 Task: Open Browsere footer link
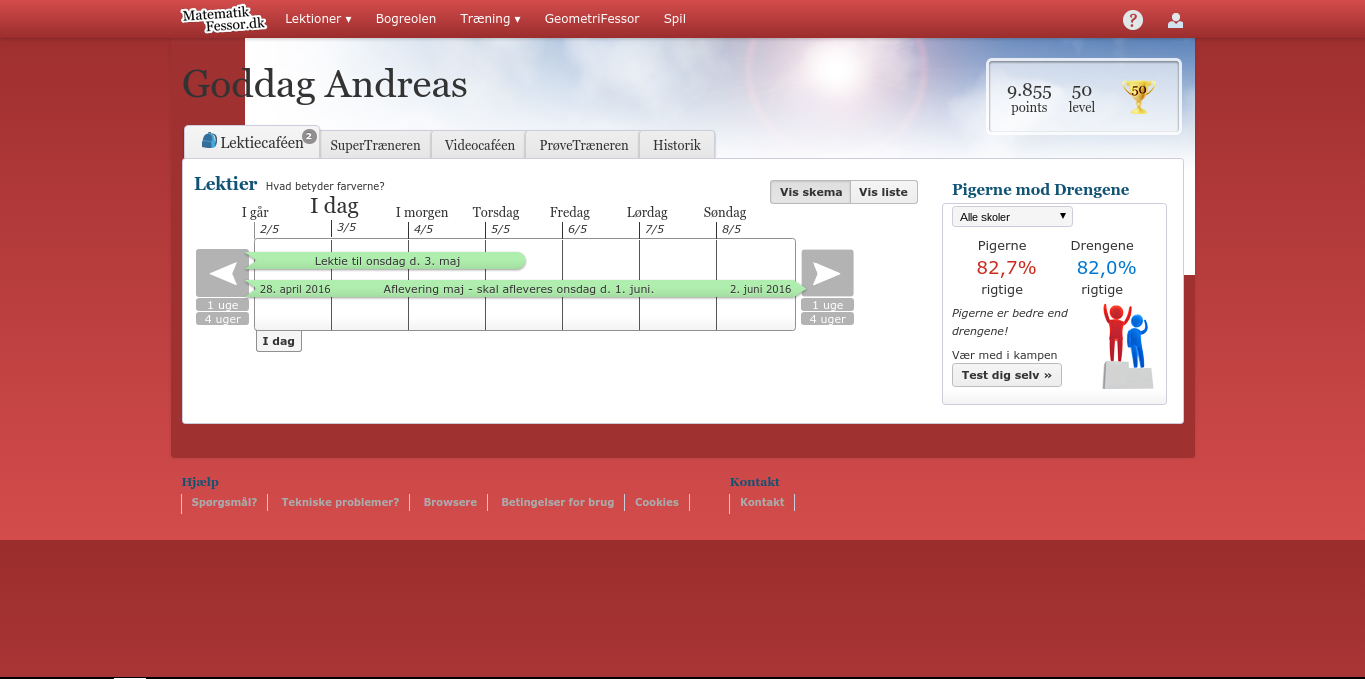pos(450,502)
